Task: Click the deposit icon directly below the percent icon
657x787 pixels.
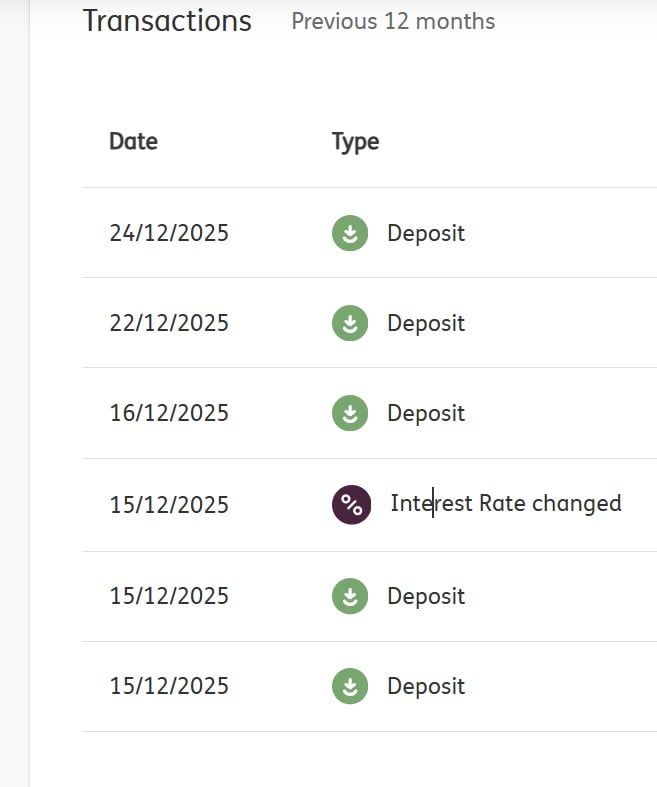Action: [x=350, y=596]
